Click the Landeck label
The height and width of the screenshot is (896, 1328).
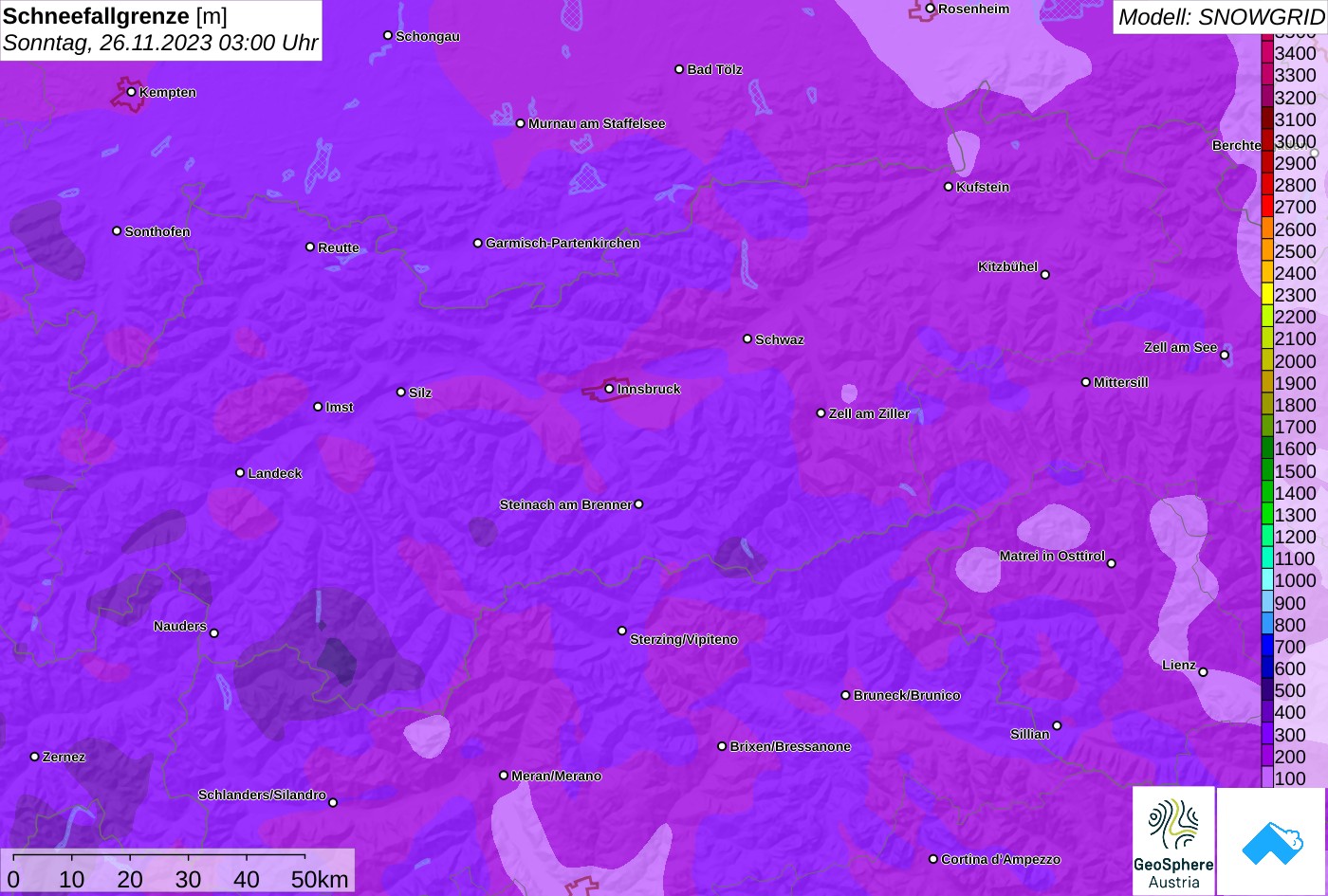click(275, 473)
